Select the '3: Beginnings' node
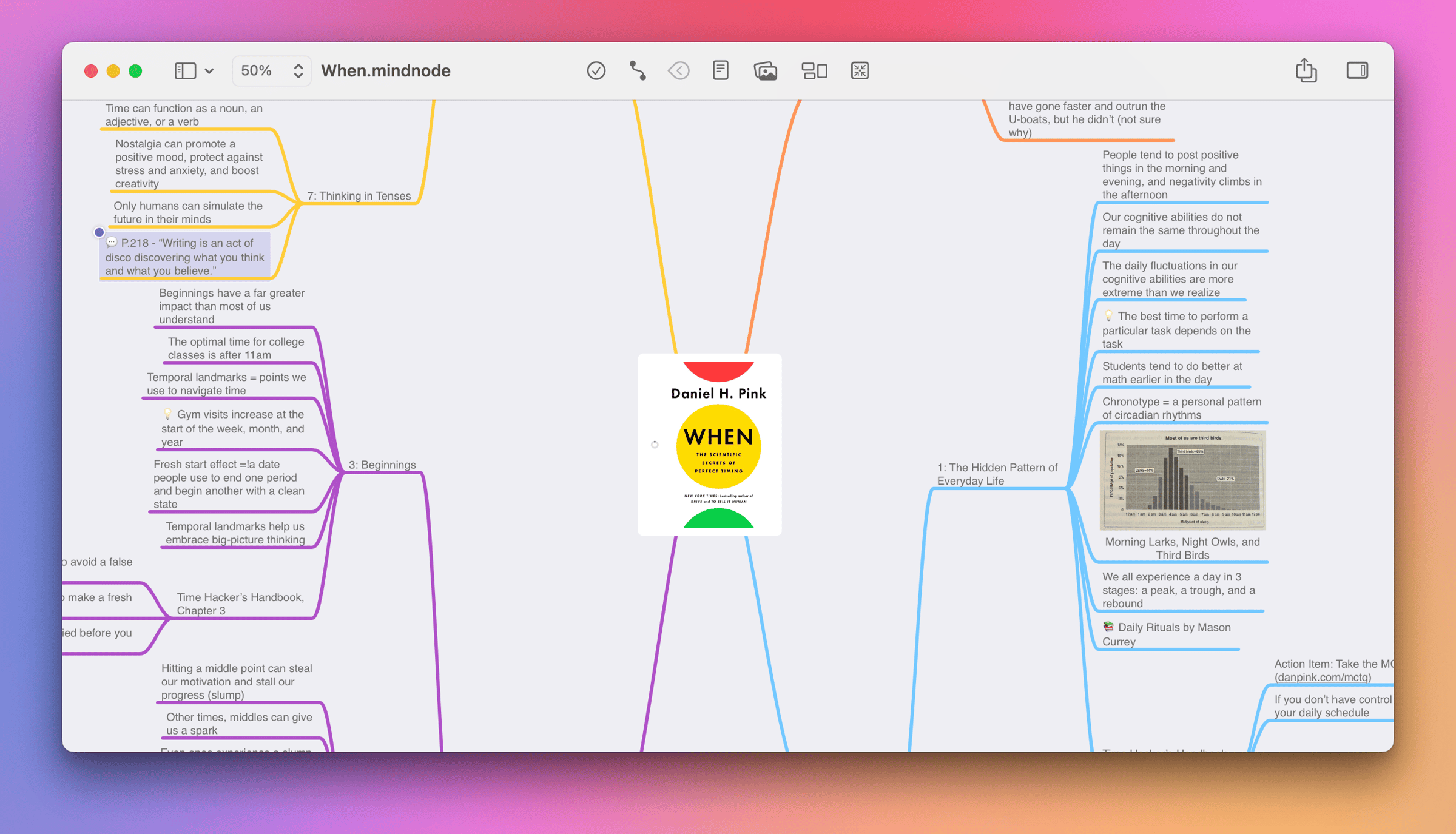1456x834 pixels. pos(382,465)
